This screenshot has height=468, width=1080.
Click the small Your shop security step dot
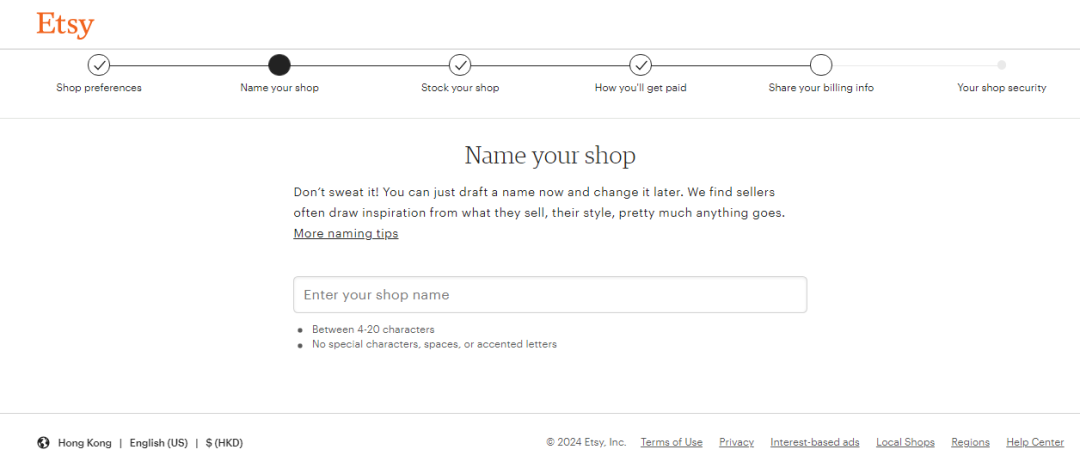(x=1001, y=65)
